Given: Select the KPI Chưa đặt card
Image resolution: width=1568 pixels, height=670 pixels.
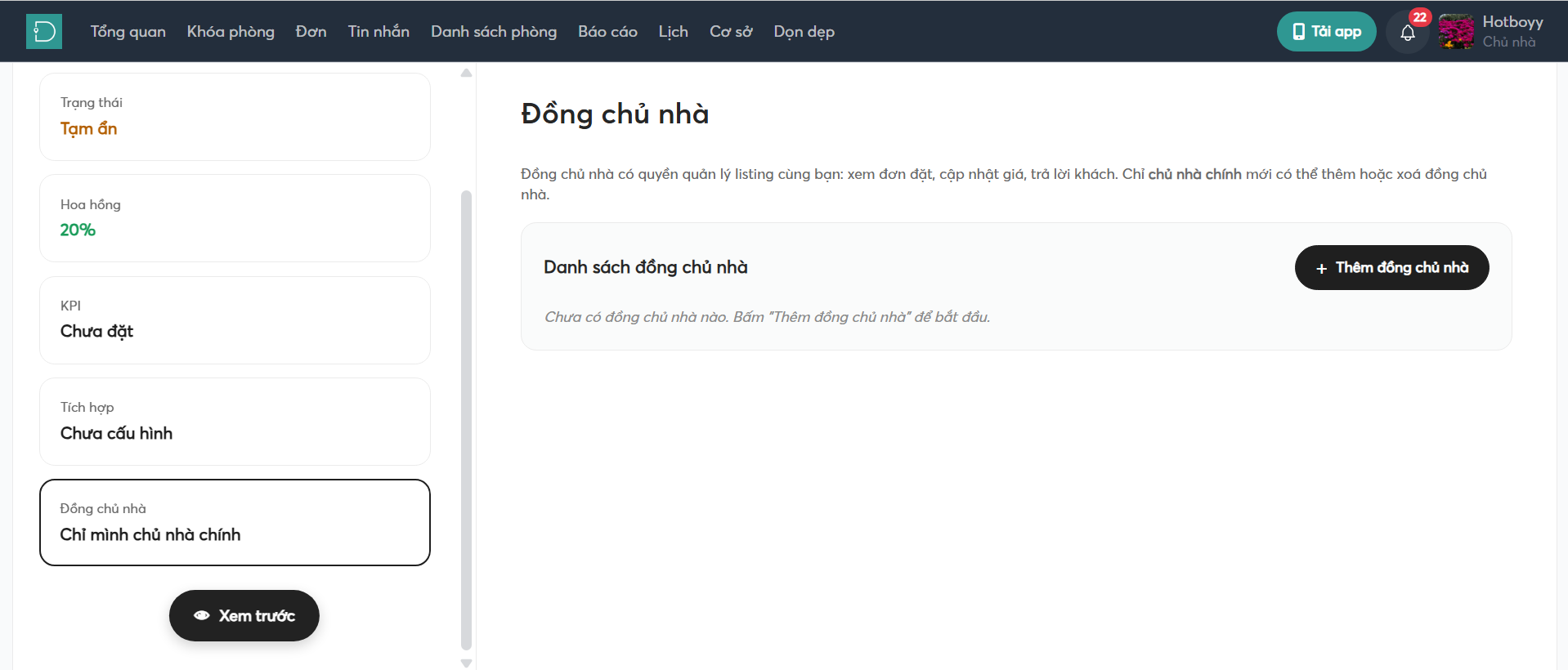Looking at the screenshot, I should (x=235, y=320).
